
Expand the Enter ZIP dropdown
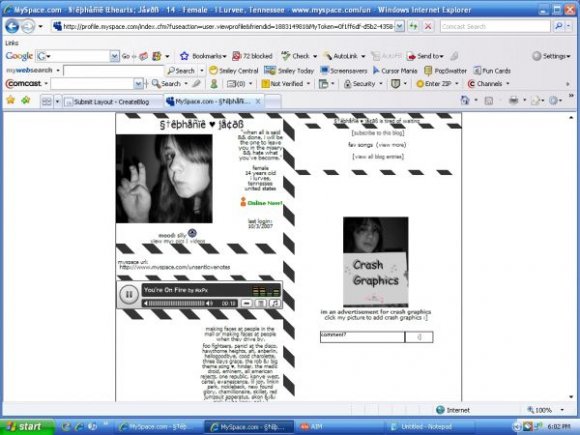456,84
